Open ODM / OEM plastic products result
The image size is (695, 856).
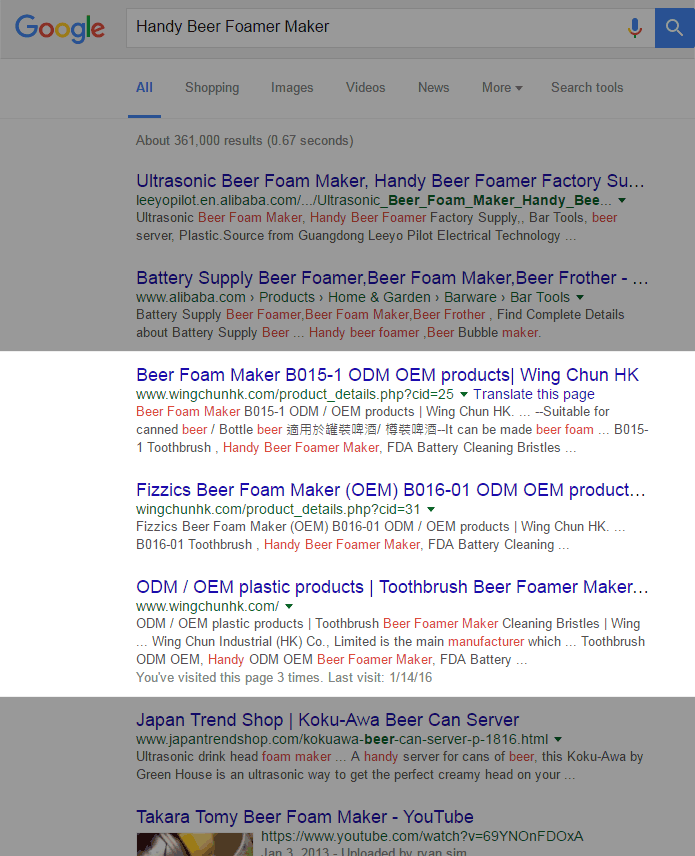(x=392, y=587)
